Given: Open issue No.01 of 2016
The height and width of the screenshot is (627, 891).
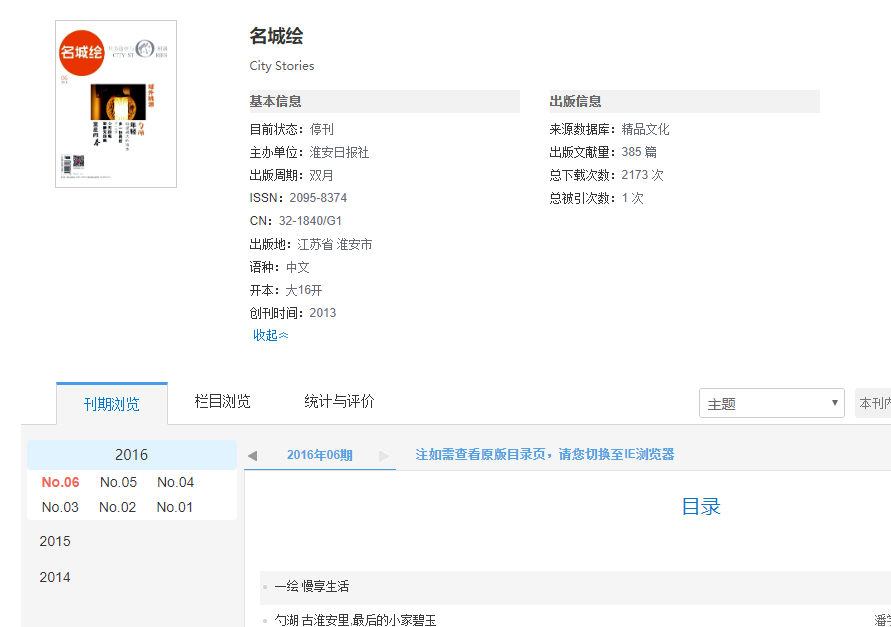Looking at the screenshot, I should coord(174,507).
